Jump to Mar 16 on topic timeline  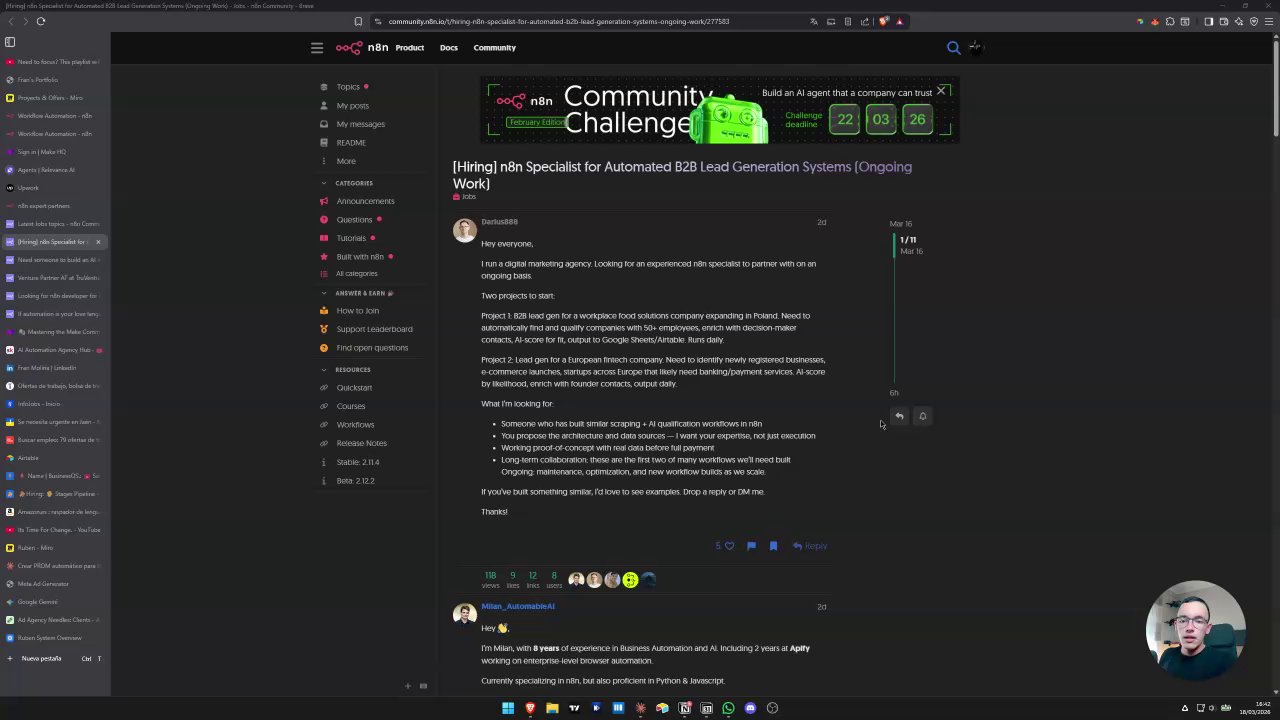(x=901, y=224)
